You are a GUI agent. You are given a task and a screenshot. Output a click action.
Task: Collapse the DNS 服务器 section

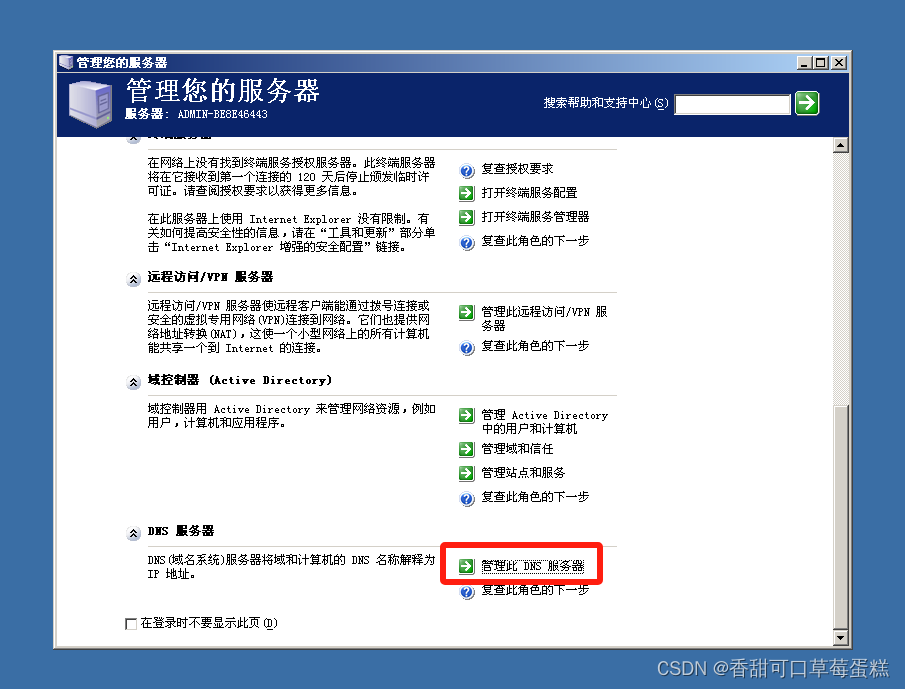pos(133,533)
